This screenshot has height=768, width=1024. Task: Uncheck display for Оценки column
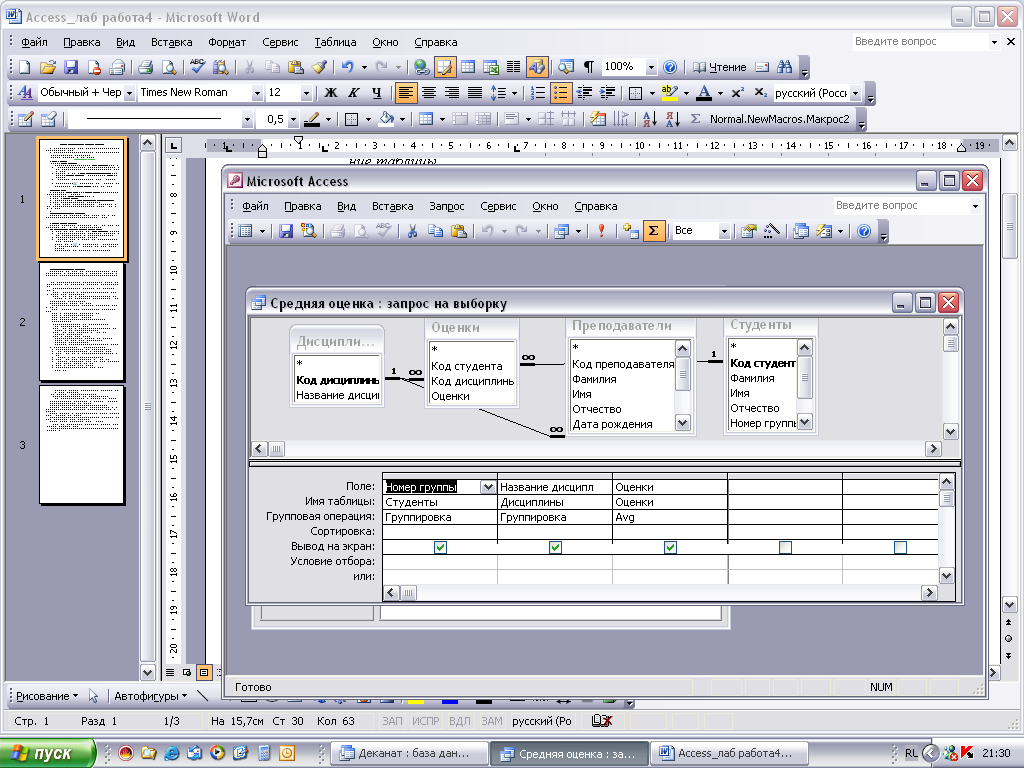[x=670, y=547]
